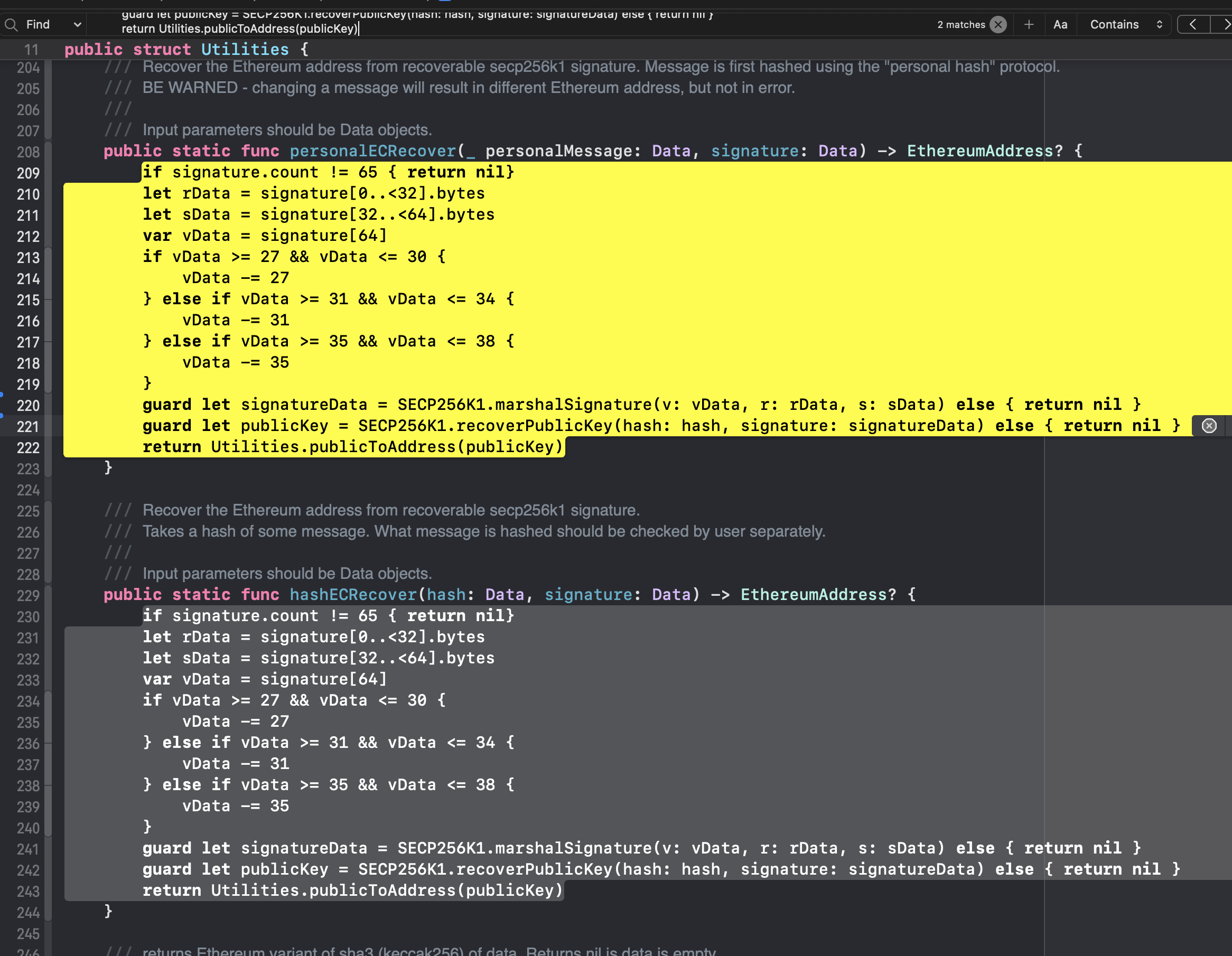Click the function name personalECRecover

372,151
